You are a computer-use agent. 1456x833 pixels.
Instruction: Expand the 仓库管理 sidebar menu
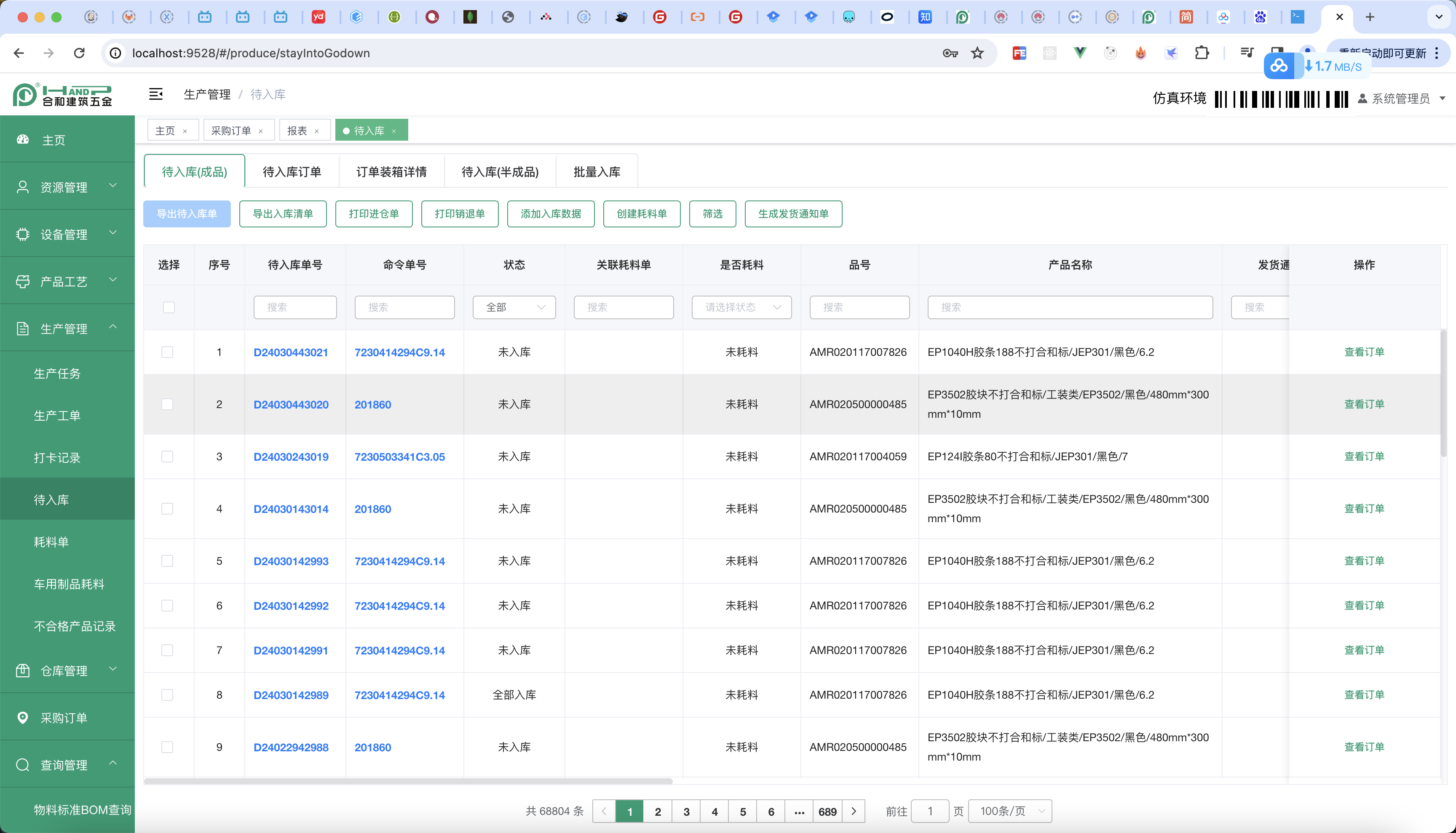click(113, 669)
